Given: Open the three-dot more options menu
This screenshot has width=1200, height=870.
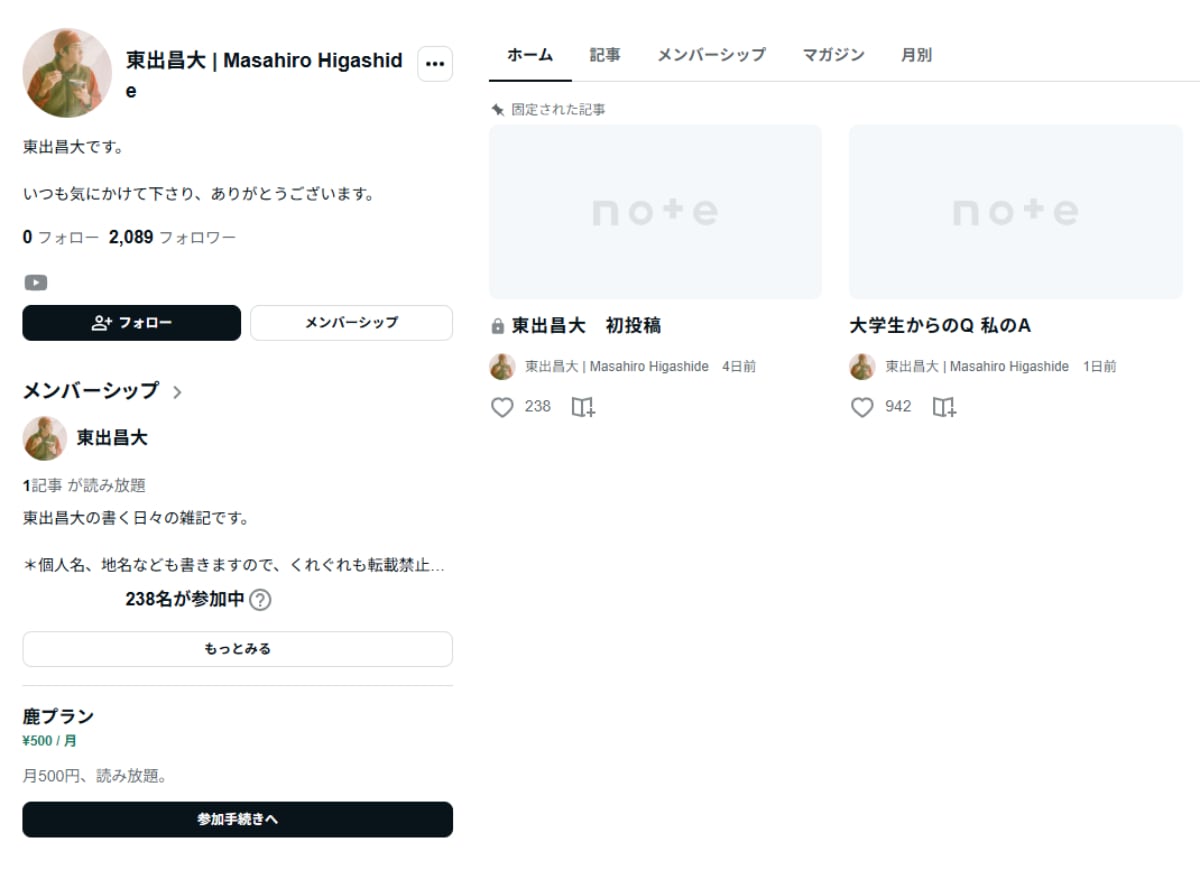Looking at the screenshot, I should 435,64.
